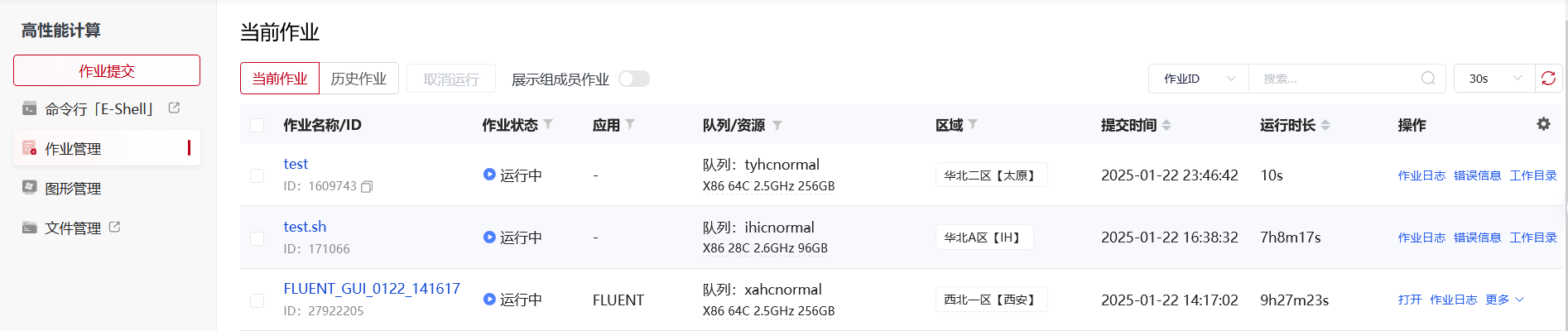Click the 作业状态 filter icon

pos(548,125)
